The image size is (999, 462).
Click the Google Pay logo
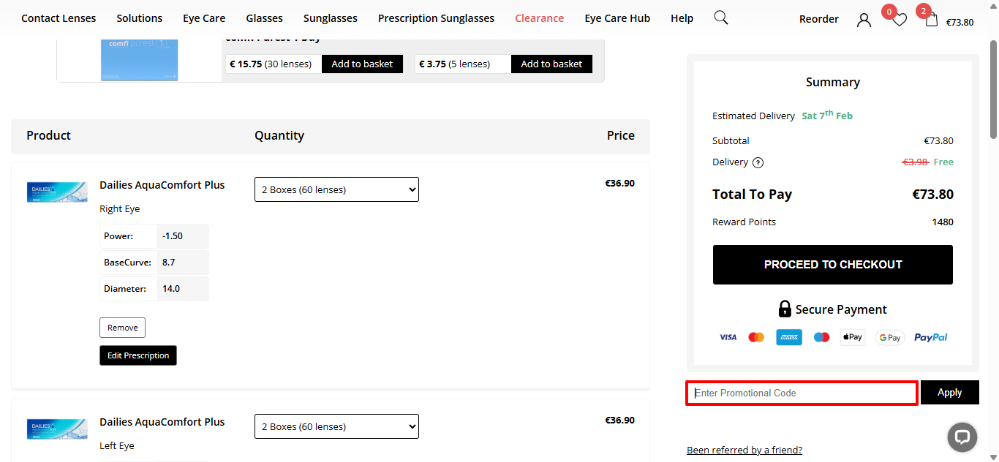point(889,338)
